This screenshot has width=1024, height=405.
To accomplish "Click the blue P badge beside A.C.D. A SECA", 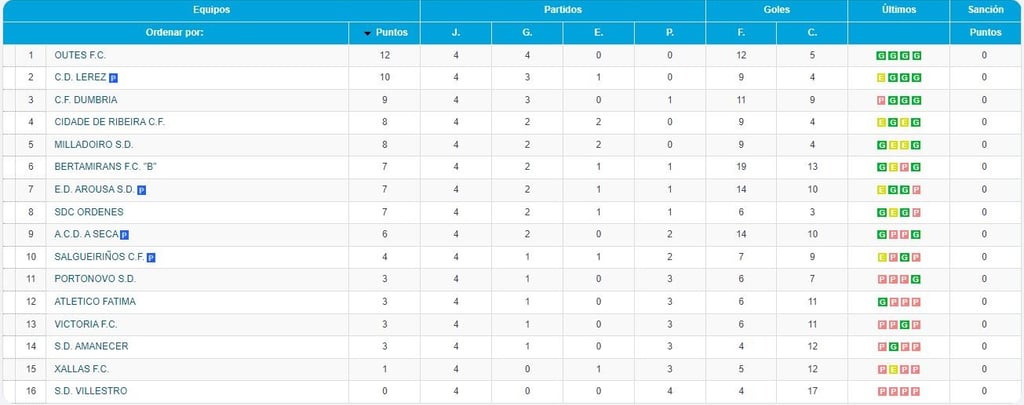I will pos(124,235).
